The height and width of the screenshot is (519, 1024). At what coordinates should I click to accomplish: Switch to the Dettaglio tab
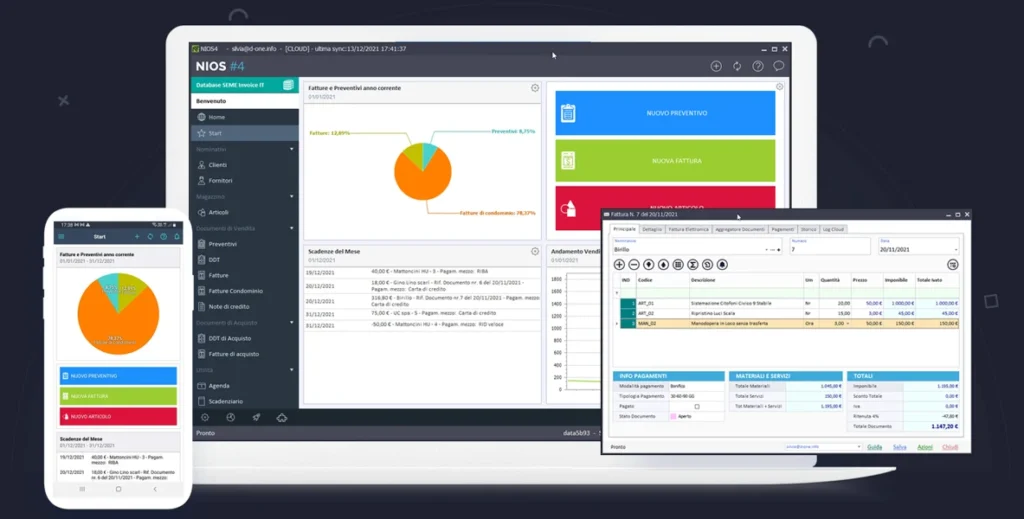(x=652, y=229)
